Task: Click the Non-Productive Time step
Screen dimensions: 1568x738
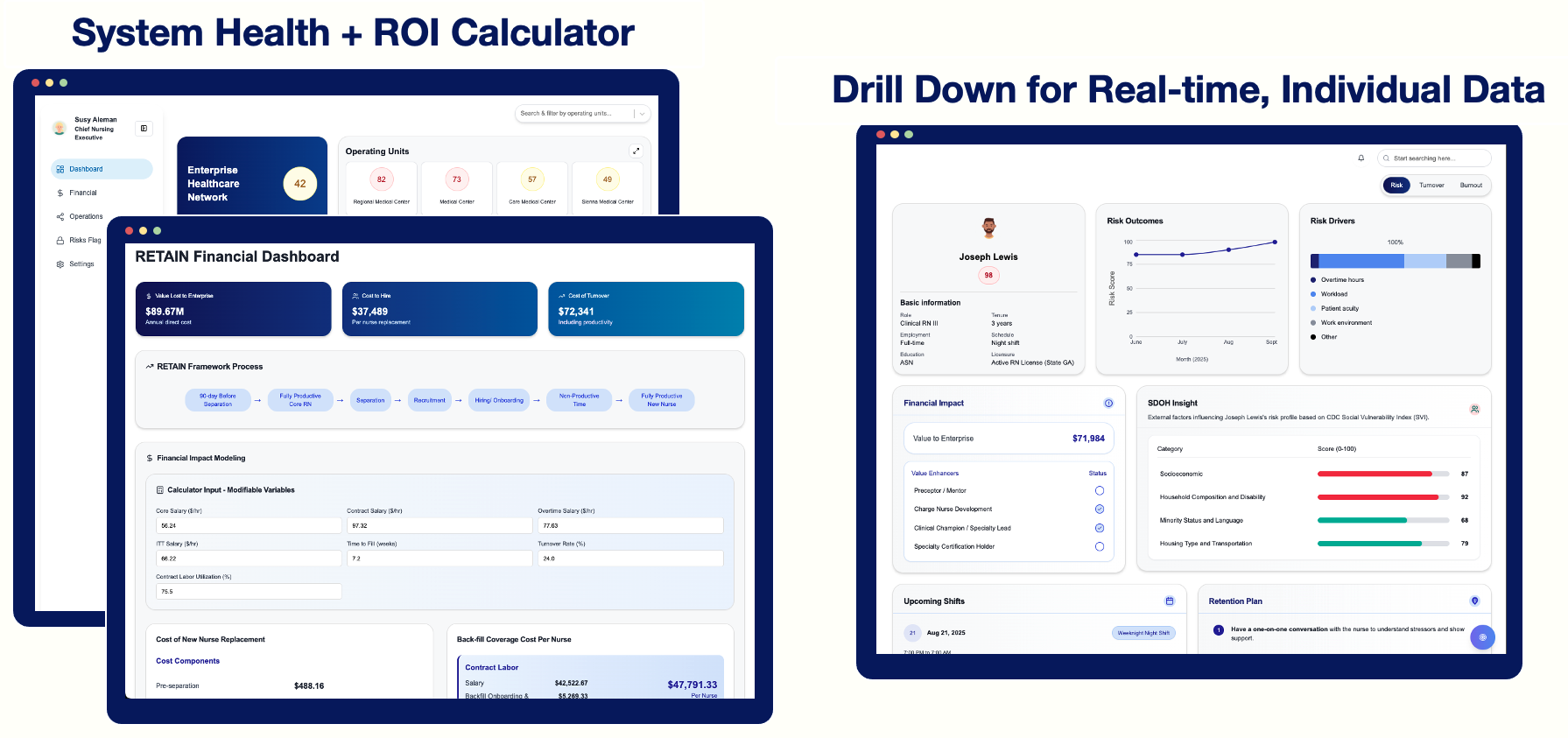Action: tap(580, 400)
